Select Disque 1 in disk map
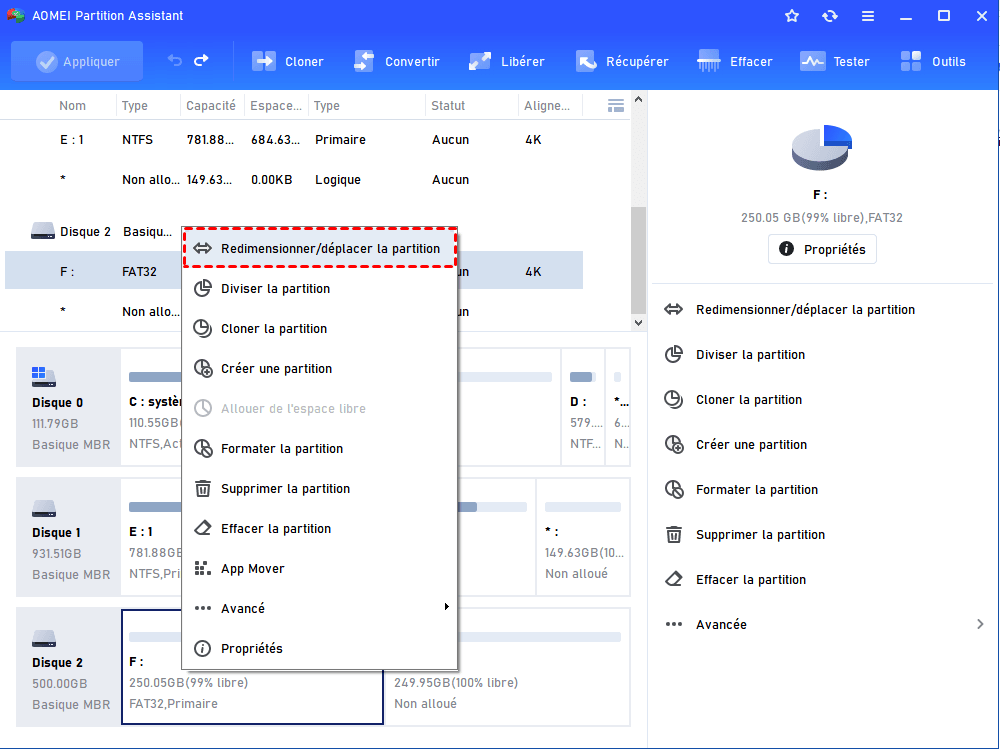 coord(68,537)
